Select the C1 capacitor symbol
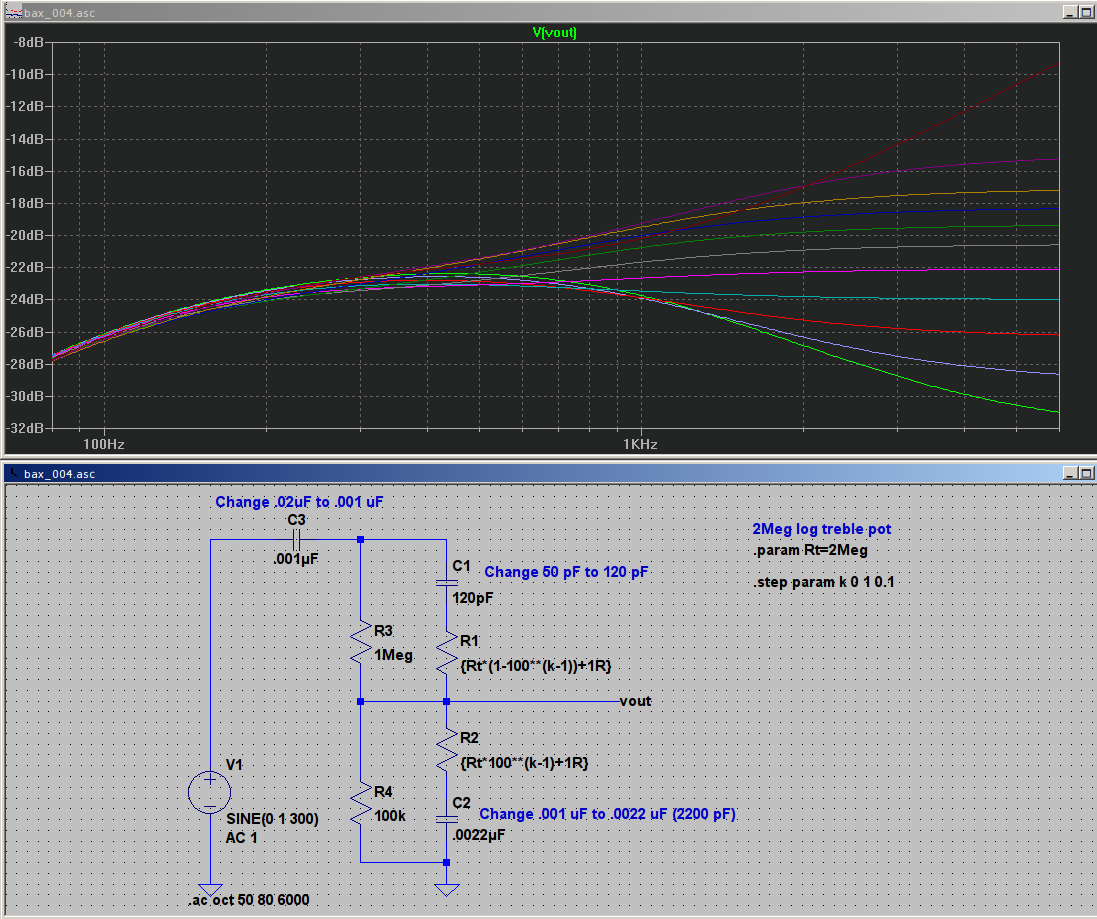1097x919 pixels. coord(446,582)
